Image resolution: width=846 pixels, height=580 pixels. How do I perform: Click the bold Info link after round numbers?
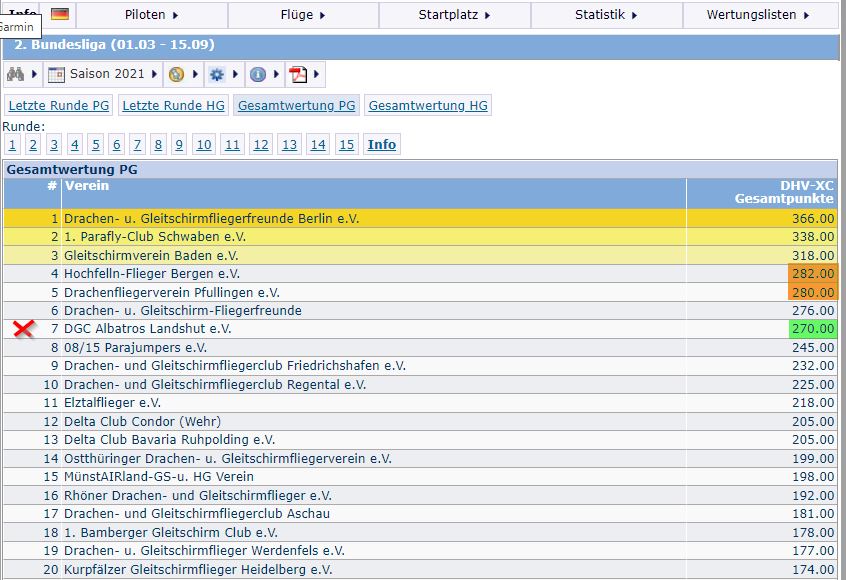coord(382,145)
